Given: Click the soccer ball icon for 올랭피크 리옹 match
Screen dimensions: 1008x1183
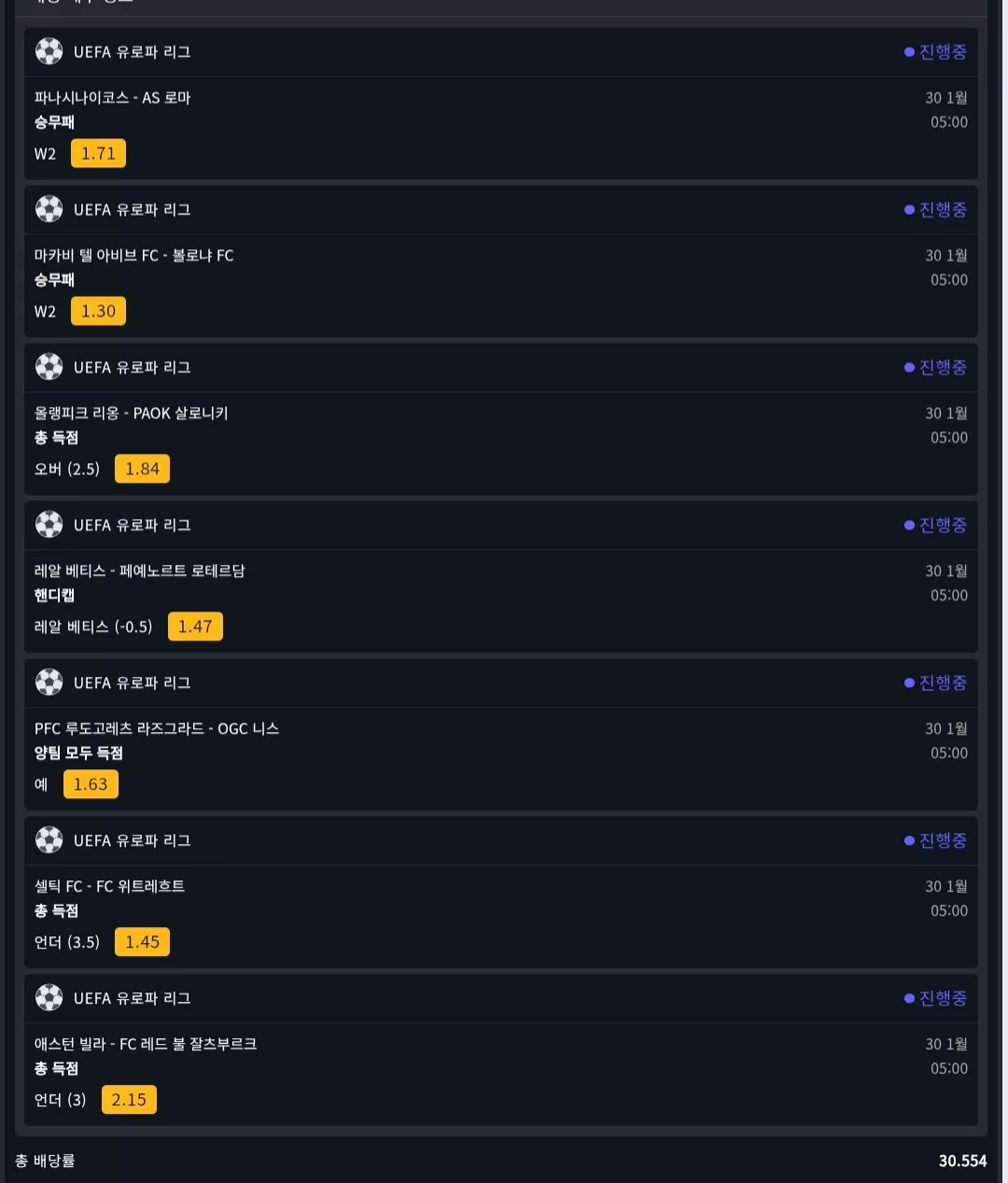Looking at the screenshot, I should [x=49, y=367].
